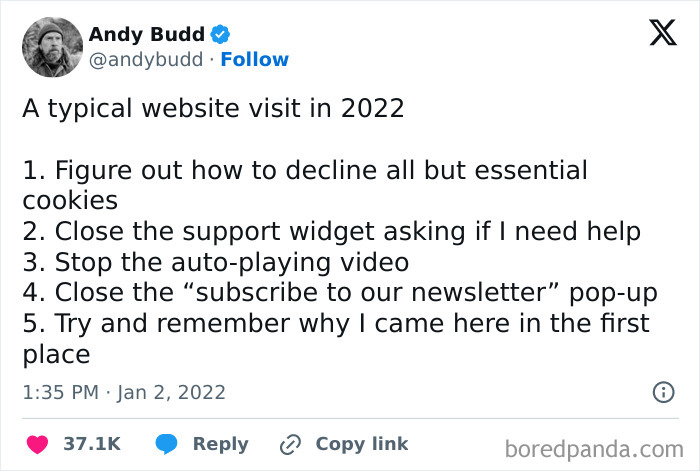The width and height of the screenshot is (700, 471).
Task: Click the 'Stop the auto-playing video' line
Action: pyautogui.click(x=216, y=263)
